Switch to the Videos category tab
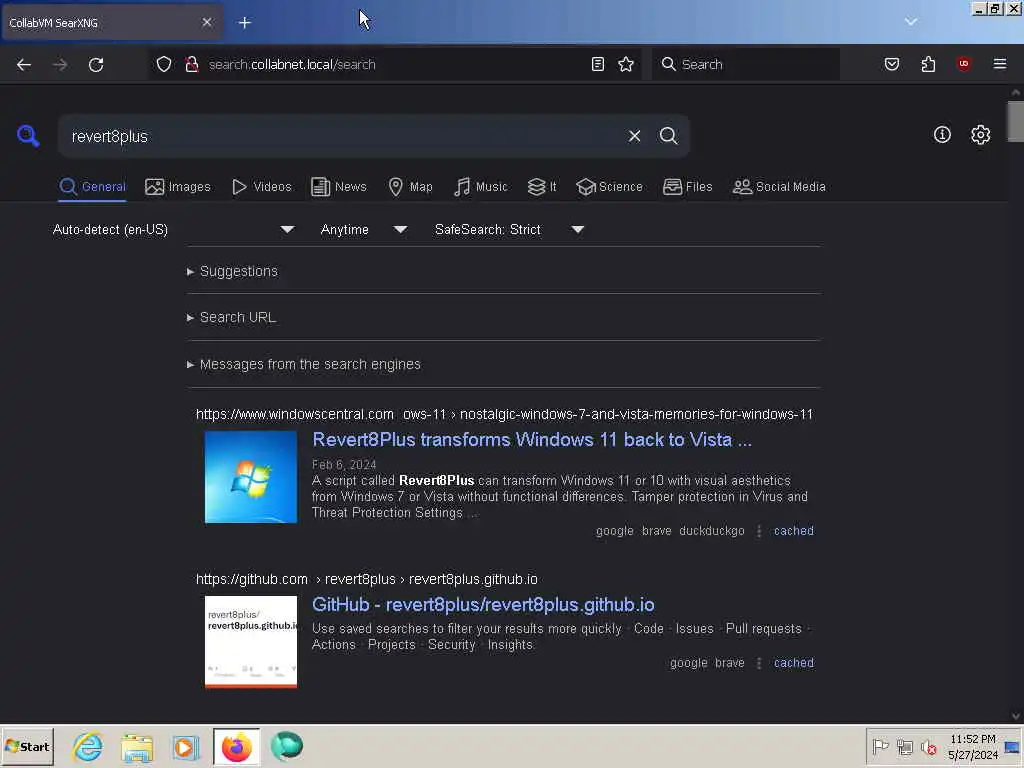 (x=261, y=187)
